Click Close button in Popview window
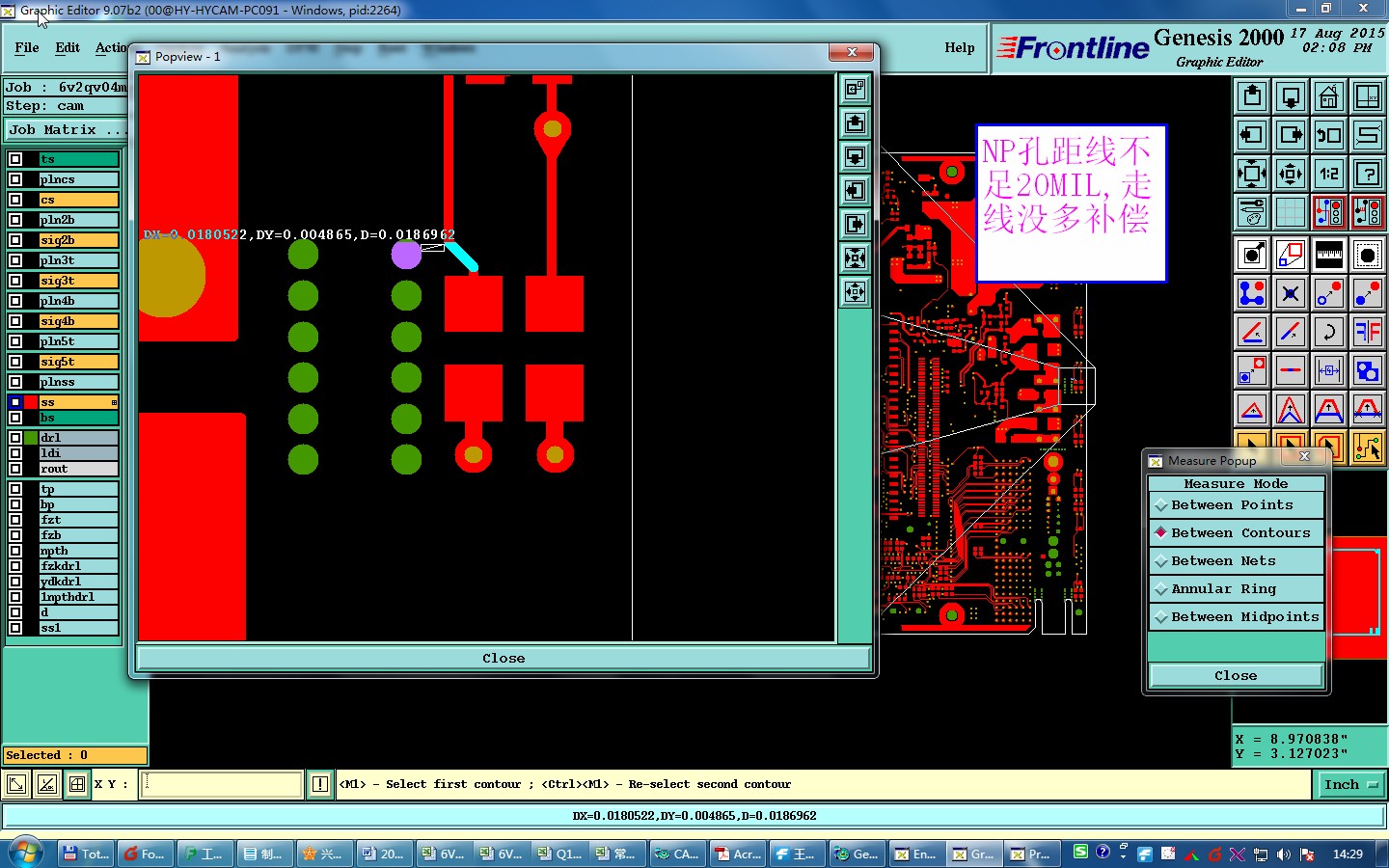Viewport: 1389px width, 868px height. pyautogui.click(x=504, y=658)
